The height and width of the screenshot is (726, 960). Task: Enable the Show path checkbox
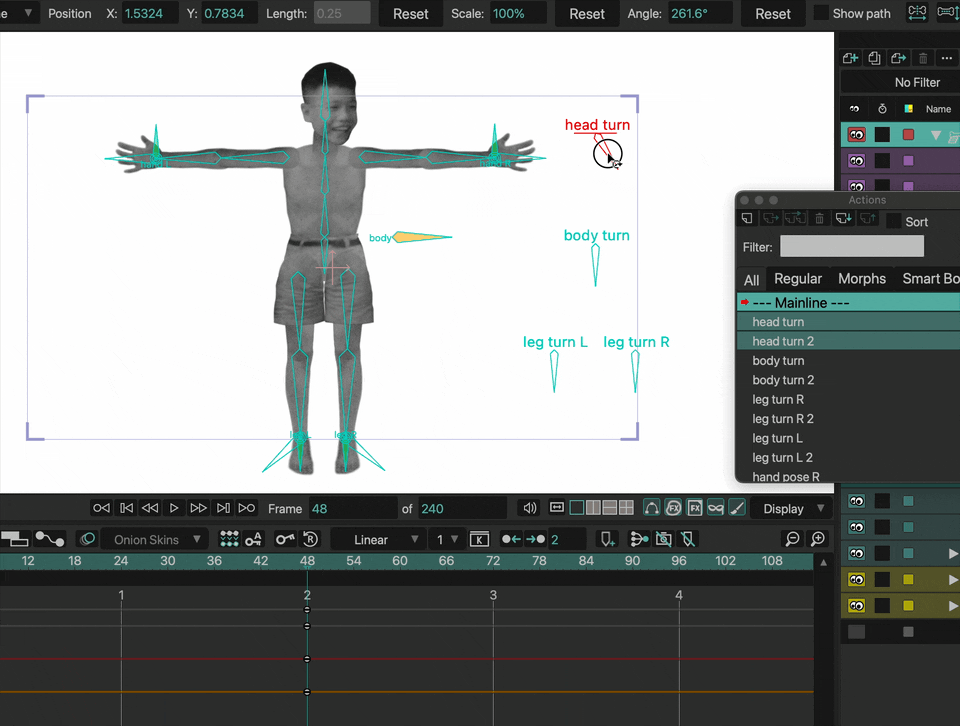(x=821, y=13)
